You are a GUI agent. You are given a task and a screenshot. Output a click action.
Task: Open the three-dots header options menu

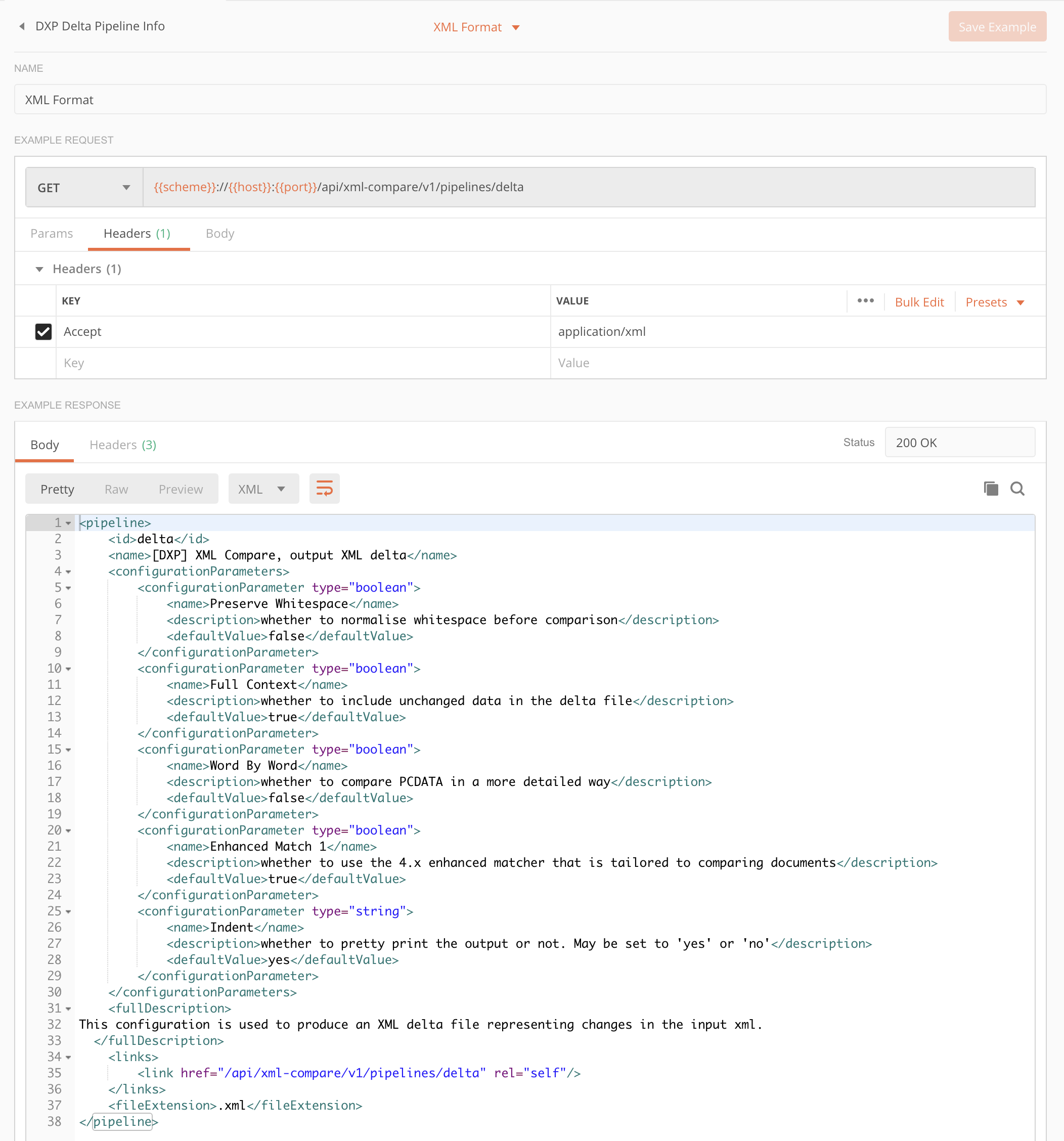(x=865, y=301)
